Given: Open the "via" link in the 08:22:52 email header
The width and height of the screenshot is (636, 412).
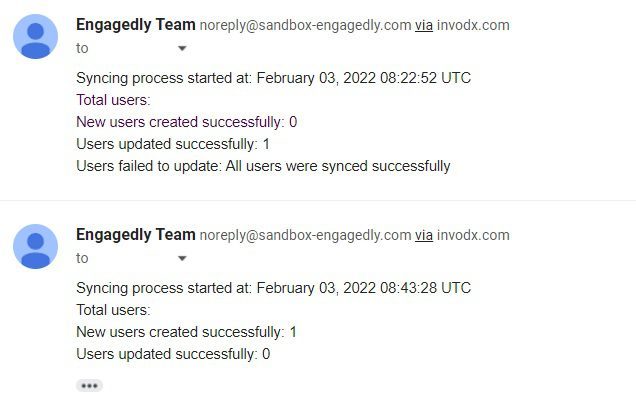Looking at the screenshot, I should [x=423, y=26].
